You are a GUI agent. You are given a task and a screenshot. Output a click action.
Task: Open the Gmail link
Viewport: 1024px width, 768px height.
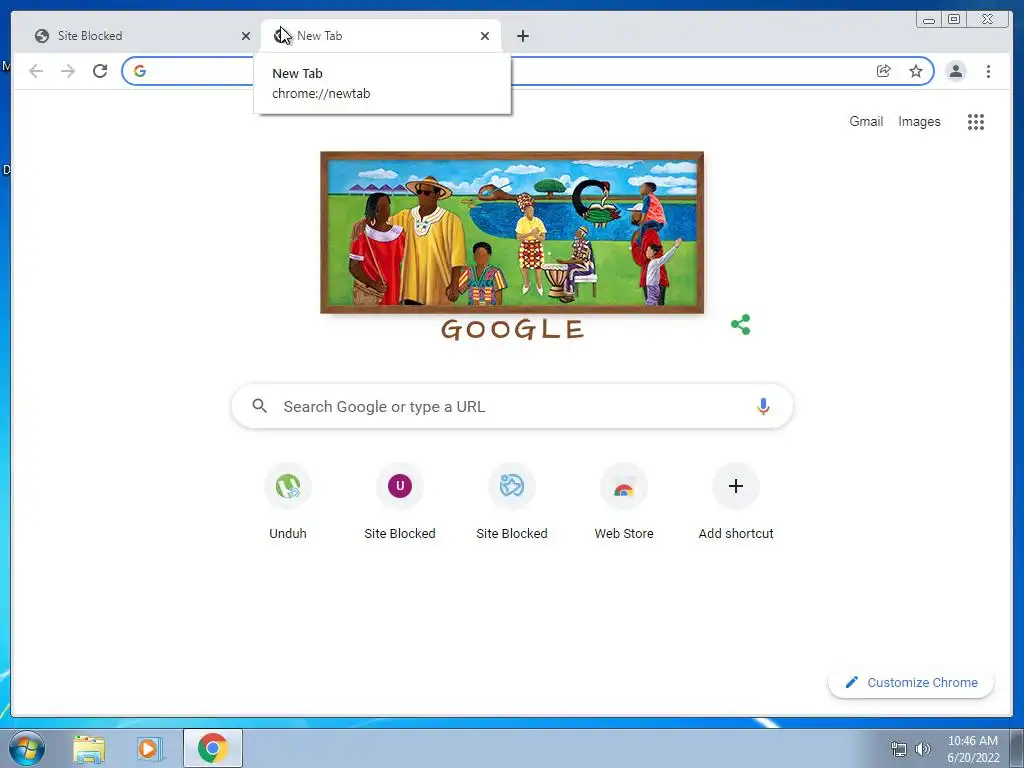tap(866, 121)
